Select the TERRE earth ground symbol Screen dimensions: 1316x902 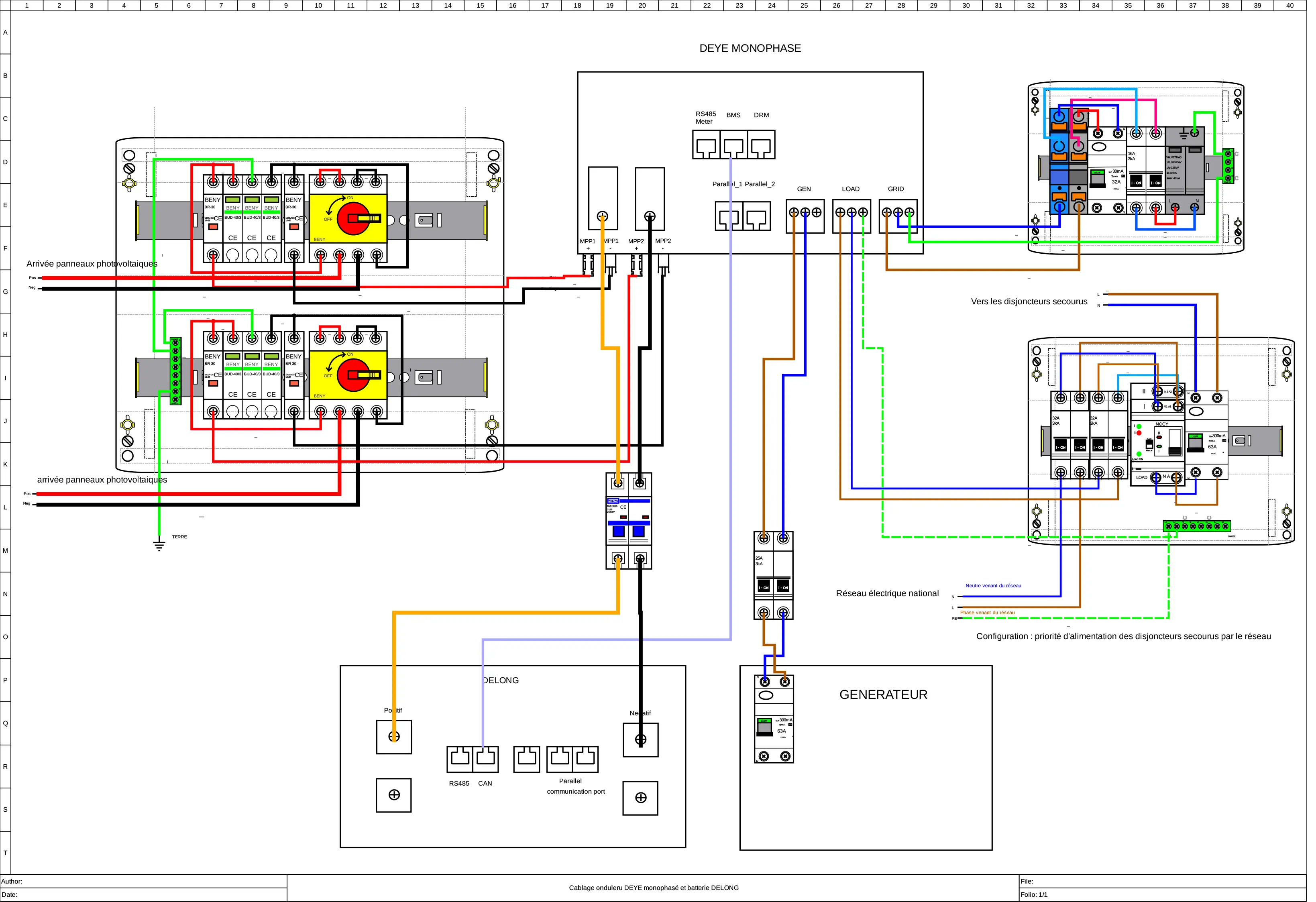[x=159, y=545]
